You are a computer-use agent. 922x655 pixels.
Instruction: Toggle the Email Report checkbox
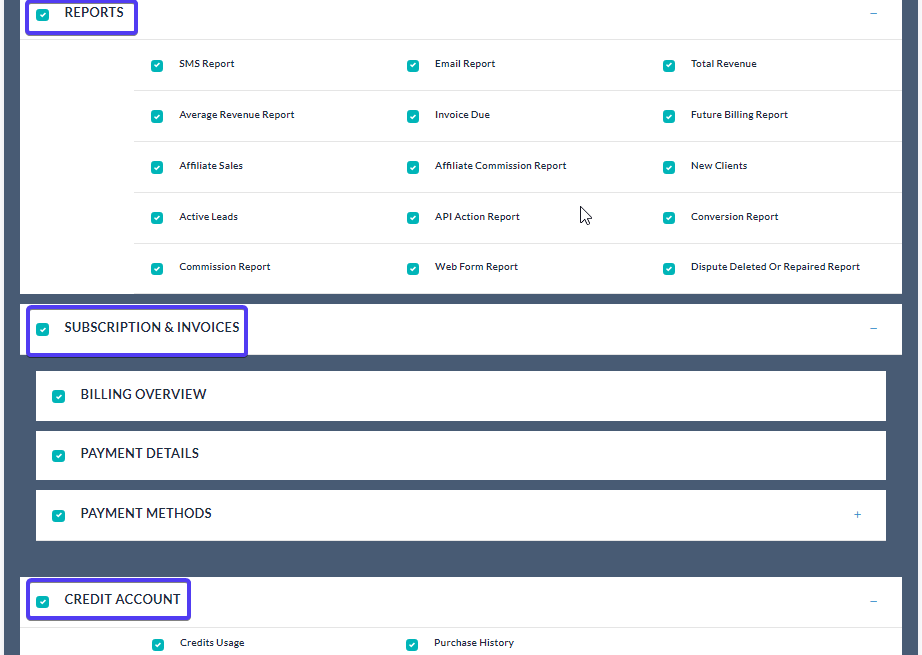click(413, 66)
